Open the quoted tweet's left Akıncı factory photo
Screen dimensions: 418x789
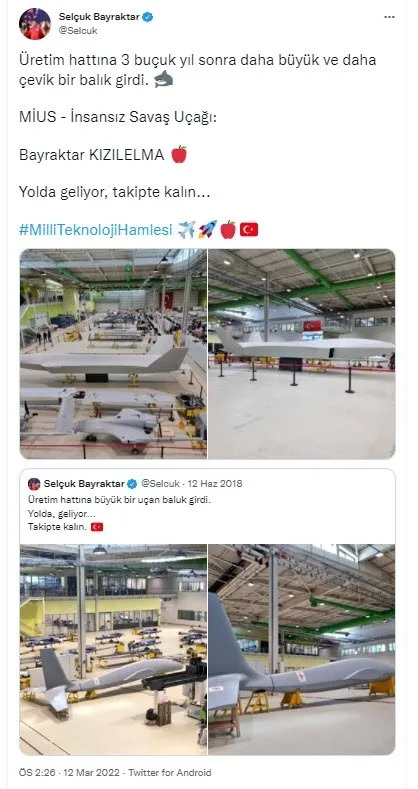pos(113,650)
